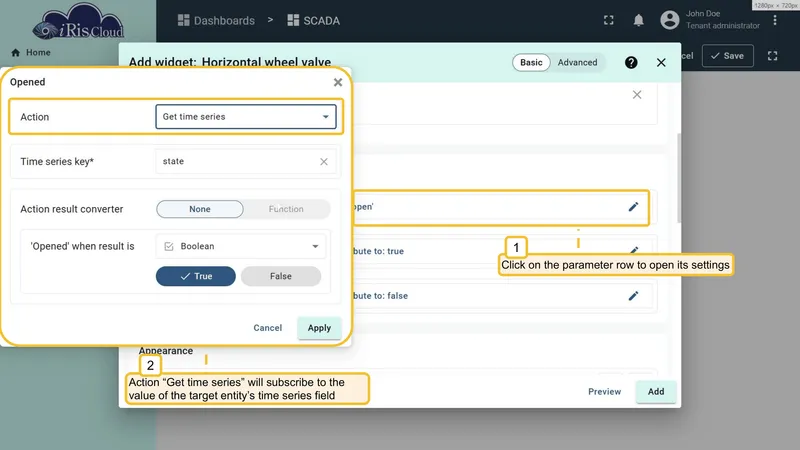Close the Opened settings popup

(338, 82)
